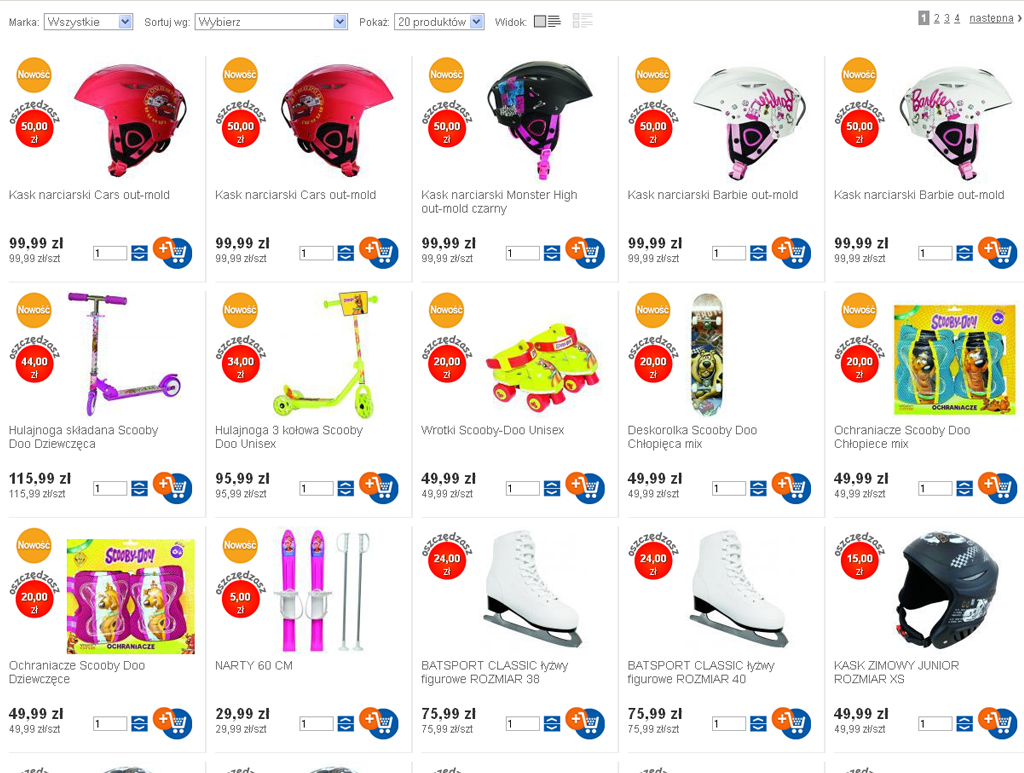Open the Sortuj wg sorting dropdown

[271, 22]
